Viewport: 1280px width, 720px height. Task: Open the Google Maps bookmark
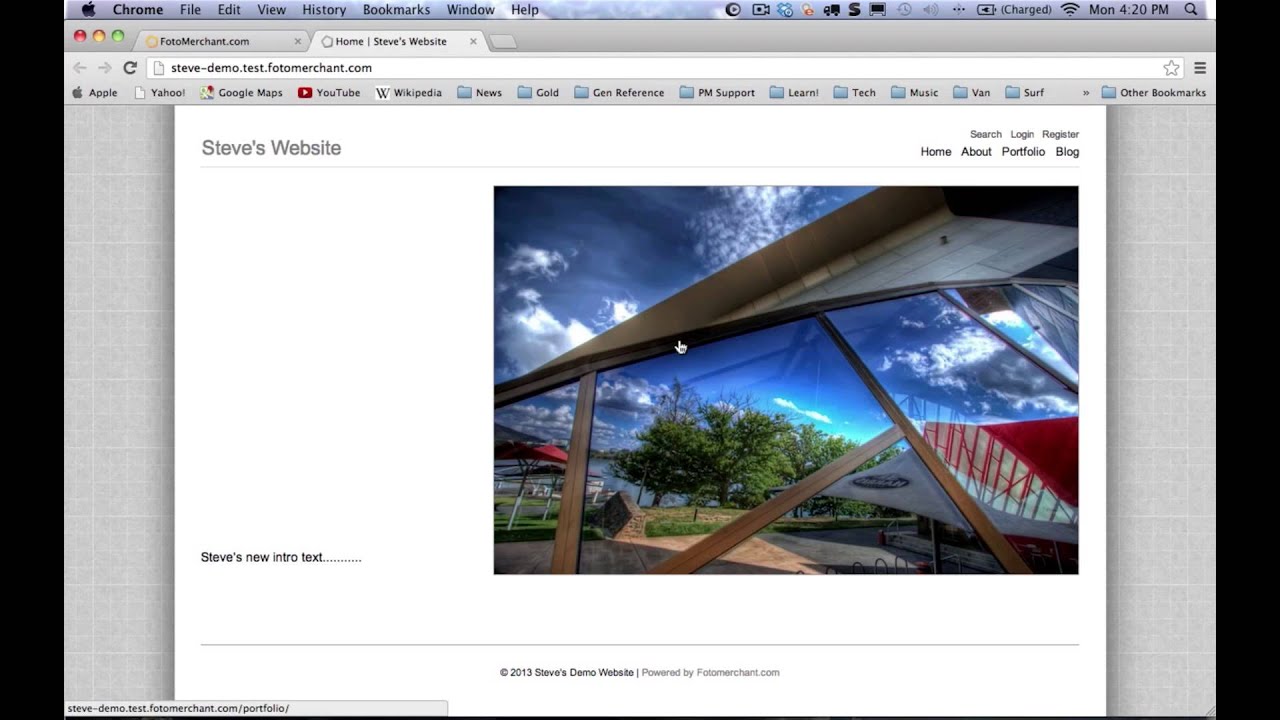tap(241, 92)
